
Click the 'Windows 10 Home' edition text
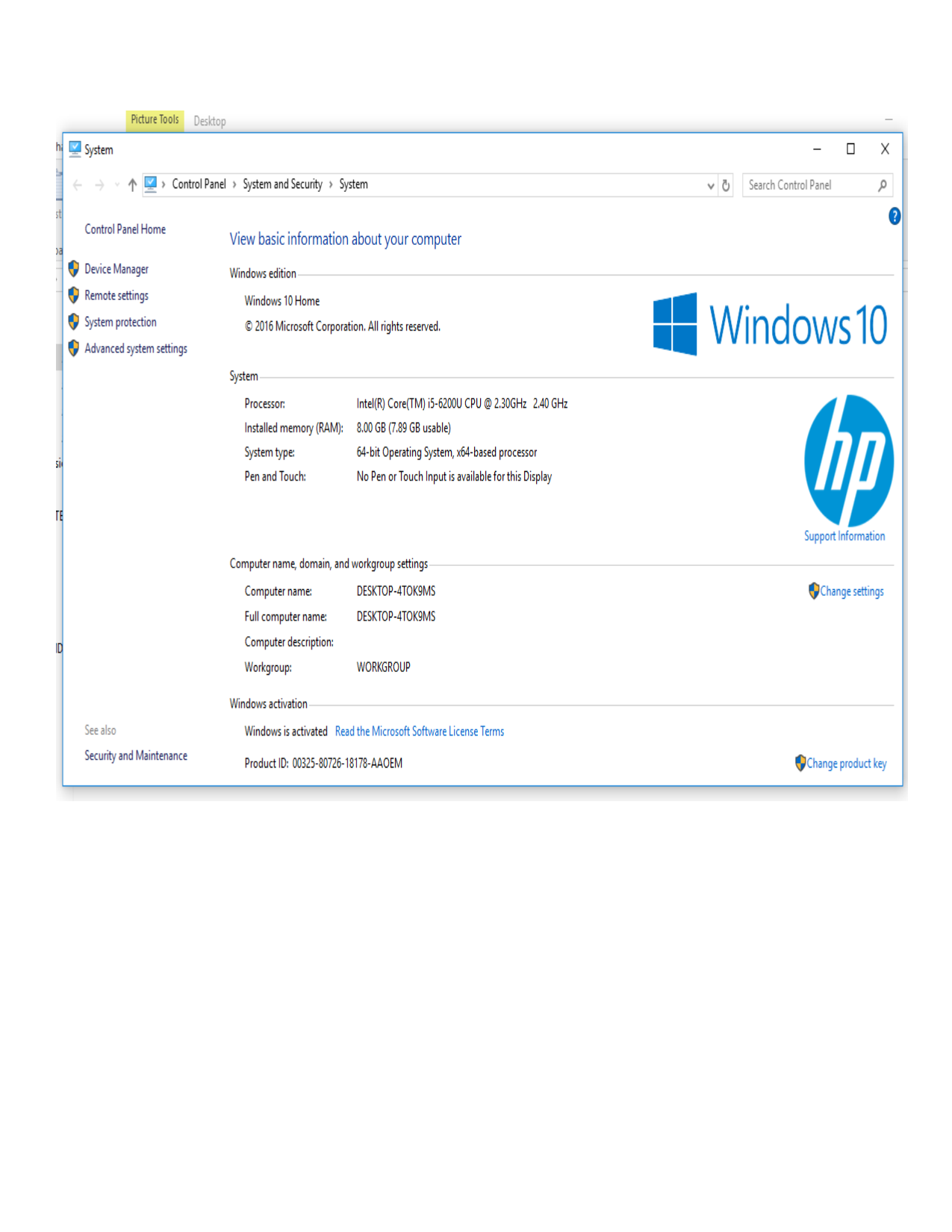click(282, 301)
